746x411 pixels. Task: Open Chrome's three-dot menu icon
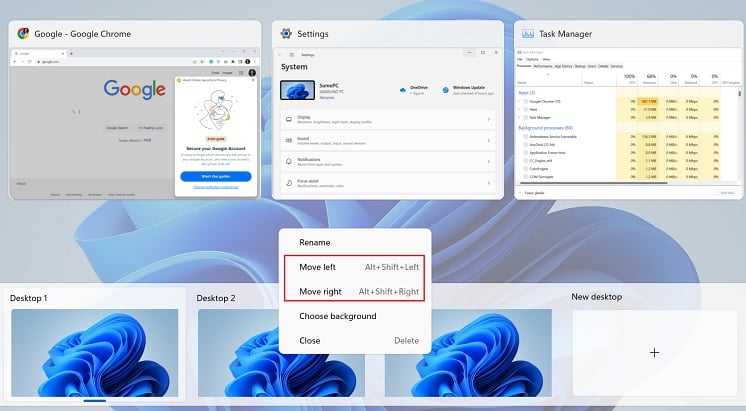click(255, 61)
